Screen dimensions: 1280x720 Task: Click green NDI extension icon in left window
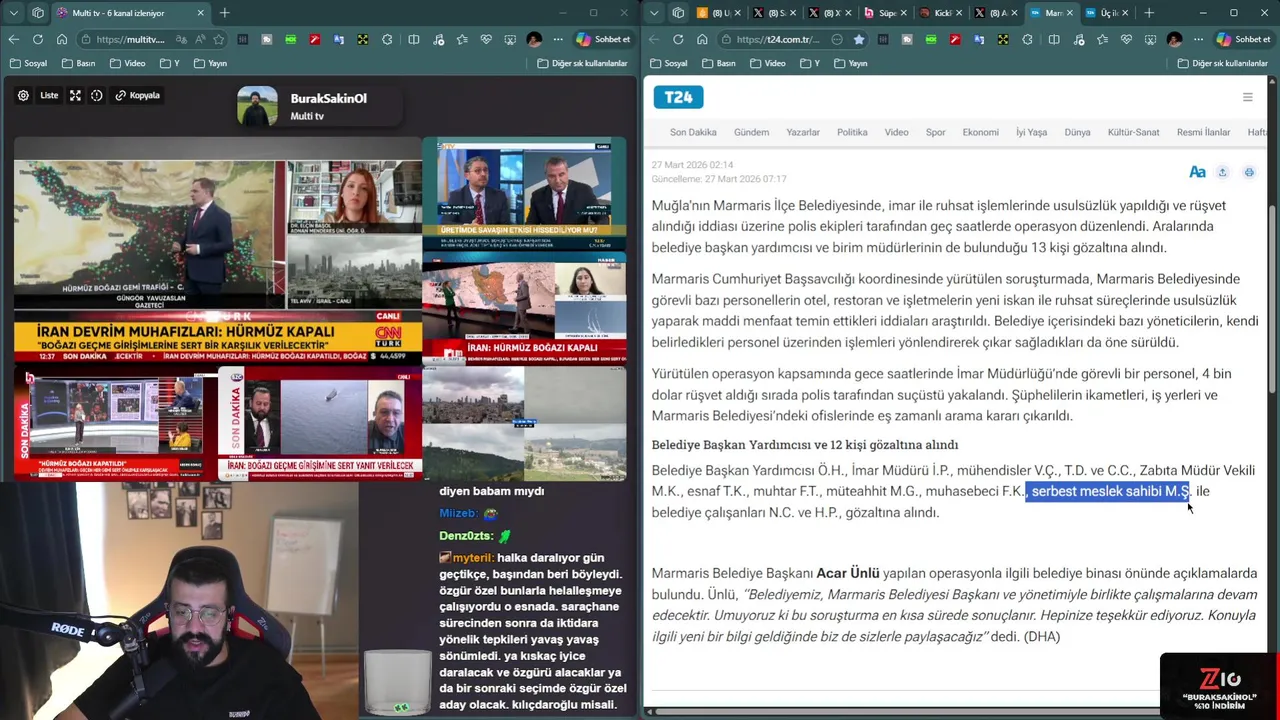(291, 39)
